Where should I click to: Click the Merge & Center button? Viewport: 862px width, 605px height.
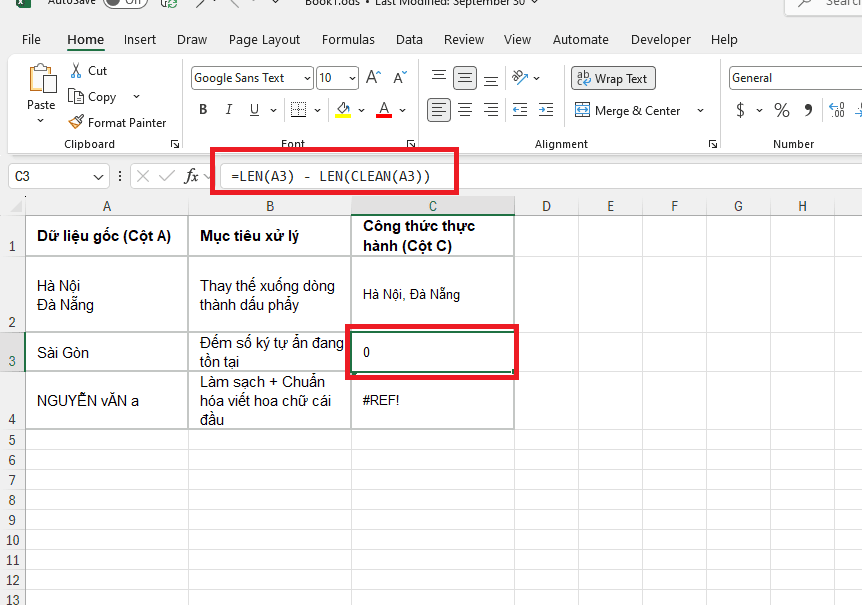627,110
